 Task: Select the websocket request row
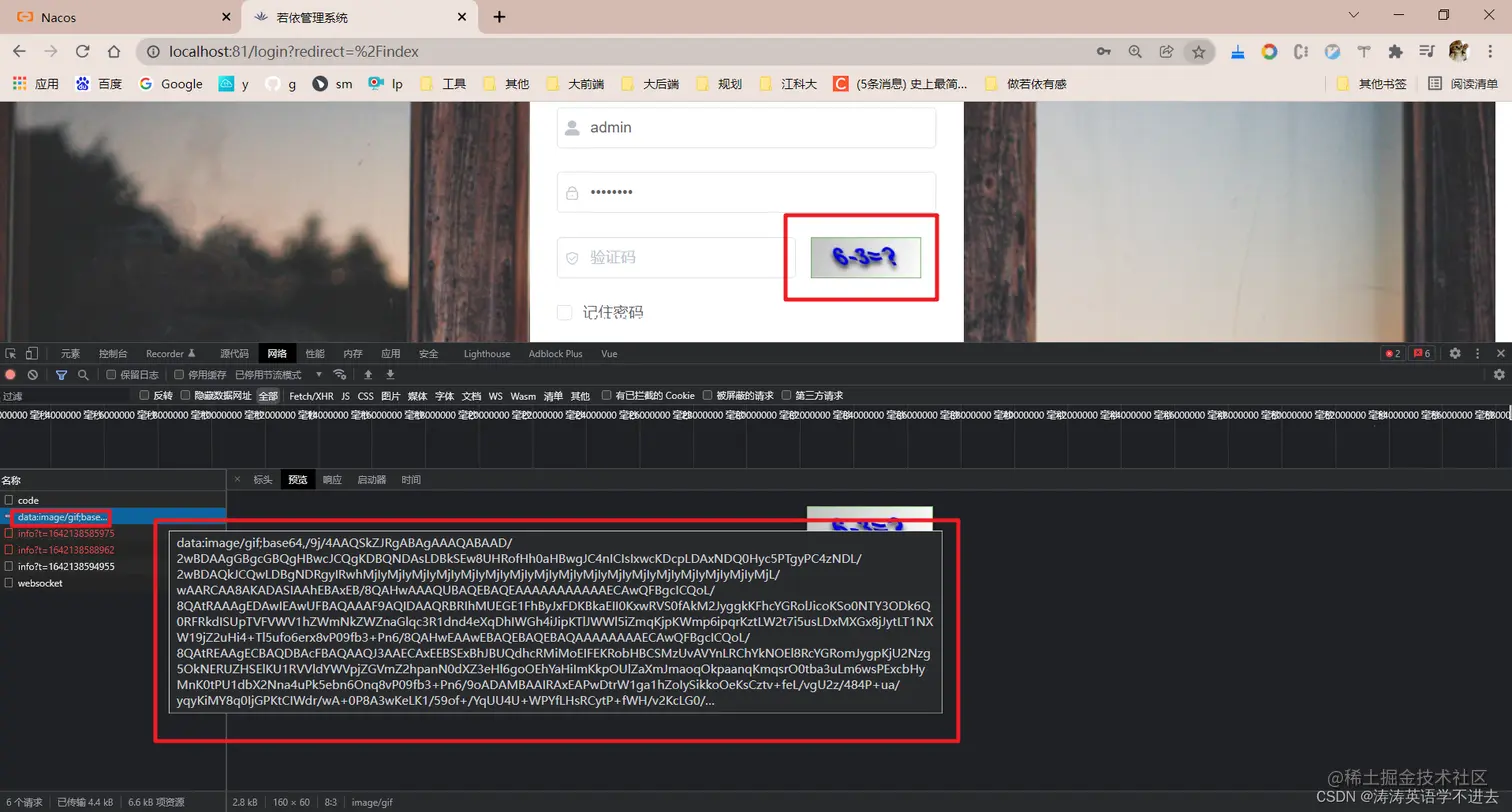point(113,583)
